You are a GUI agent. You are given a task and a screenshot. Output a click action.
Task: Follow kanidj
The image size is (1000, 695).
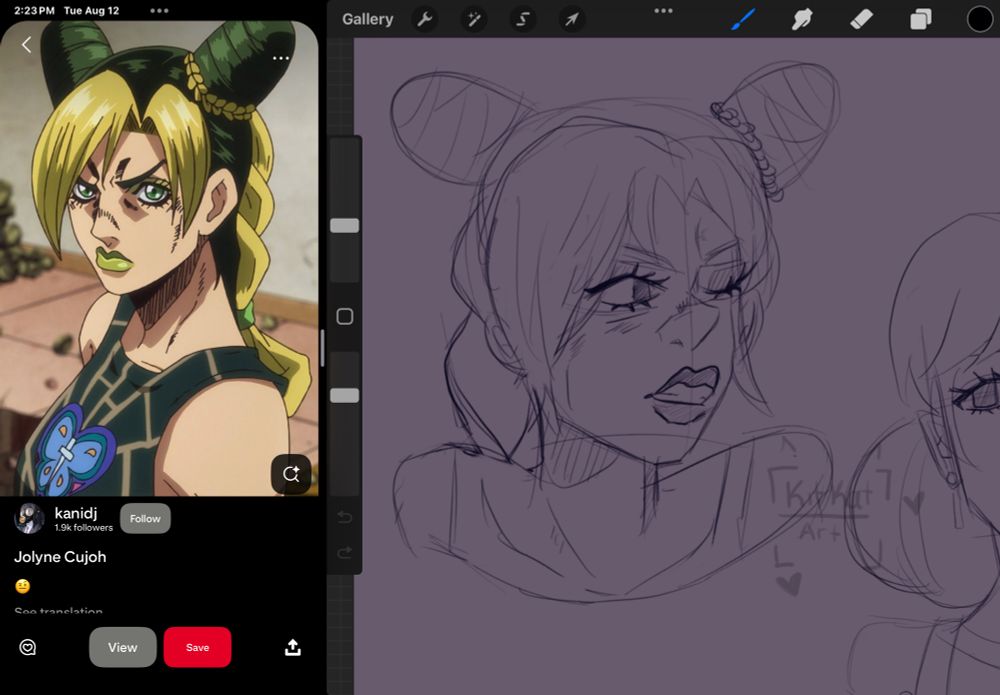pyautogui.click(x=145, y=518)
